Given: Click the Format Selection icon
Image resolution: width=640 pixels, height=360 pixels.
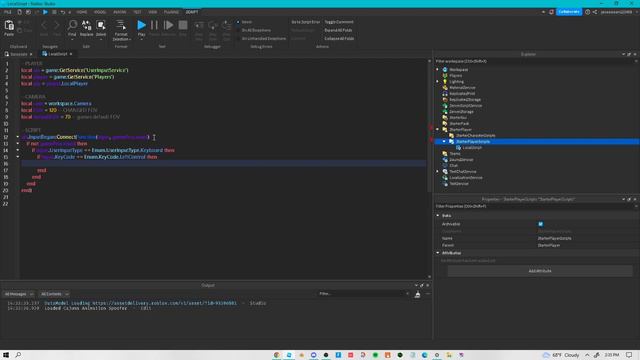Looking at the screenshot, I should pyautogui.click(x=121, y=25).
